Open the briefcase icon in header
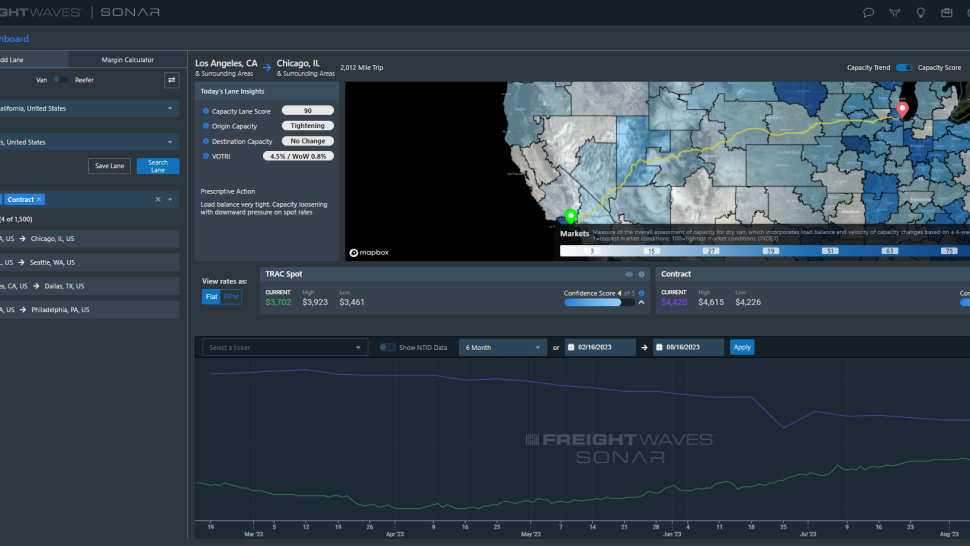The image size is (970, 546). coord(946,12)
